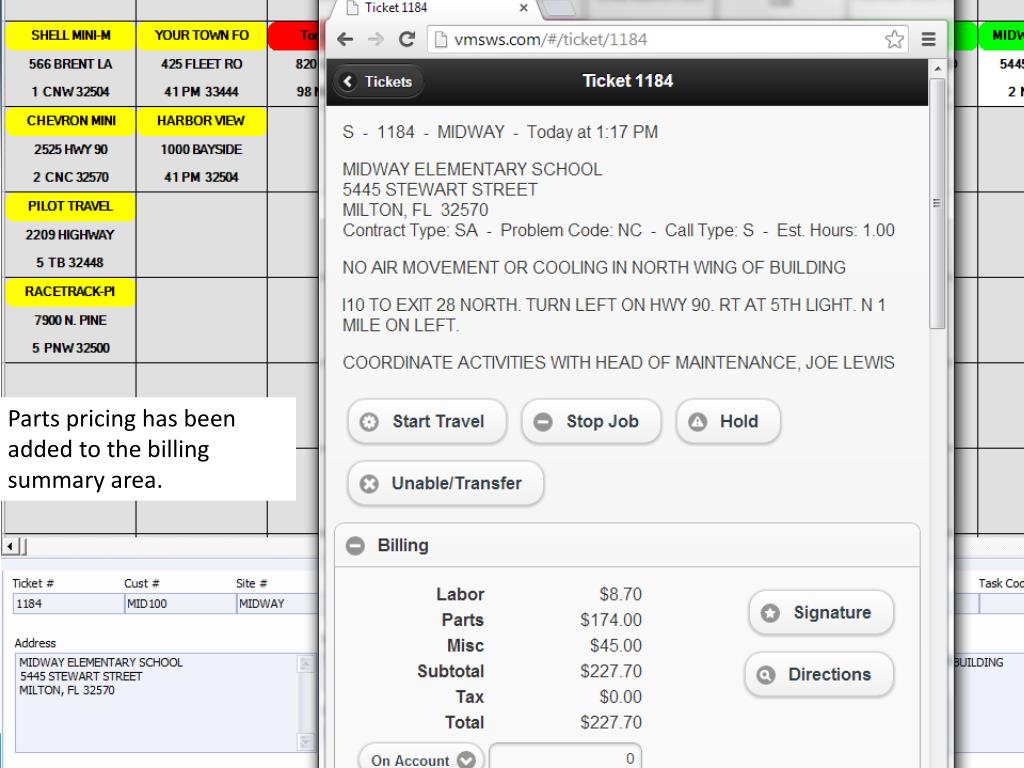The width and height of the screenshot is (1024, 768).
Task: Go back to Tickets list
Action: (378, 82)
